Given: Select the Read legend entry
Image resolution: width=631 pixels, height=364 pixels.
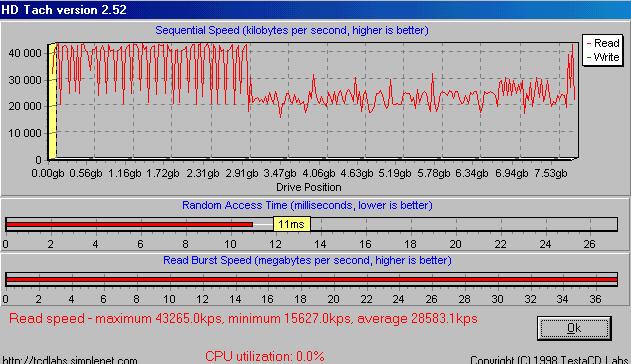Looking at the screenshot, I should tap(602, 43).
